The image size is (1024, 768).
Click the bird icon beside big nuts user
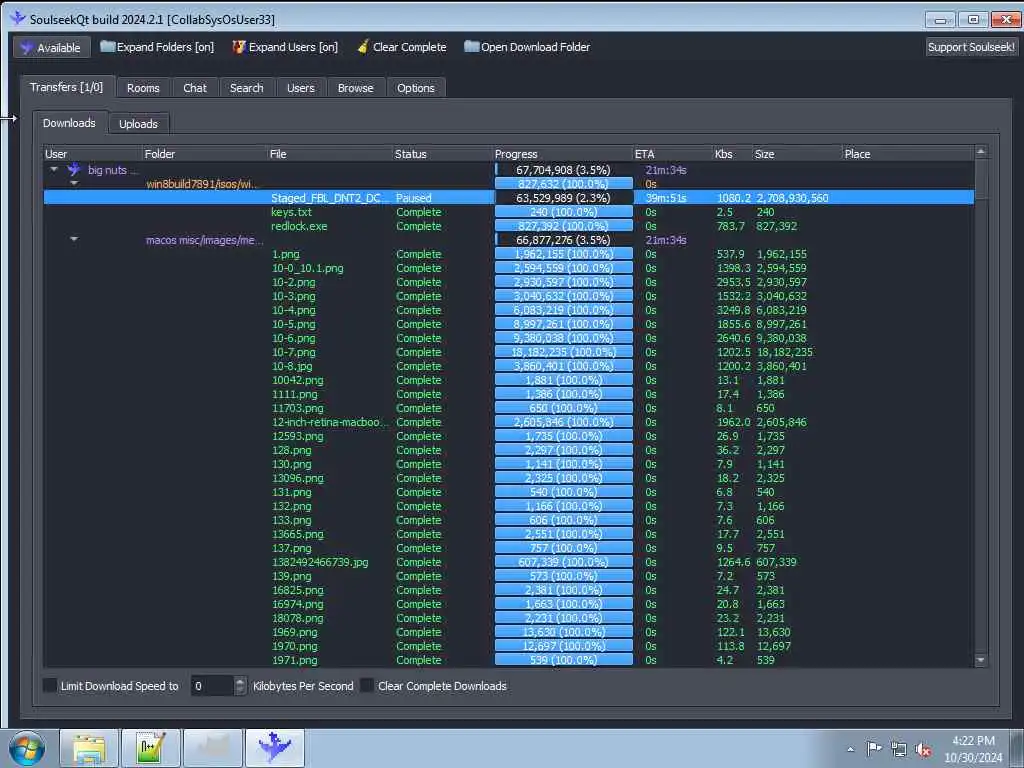[x=74, y=169]
